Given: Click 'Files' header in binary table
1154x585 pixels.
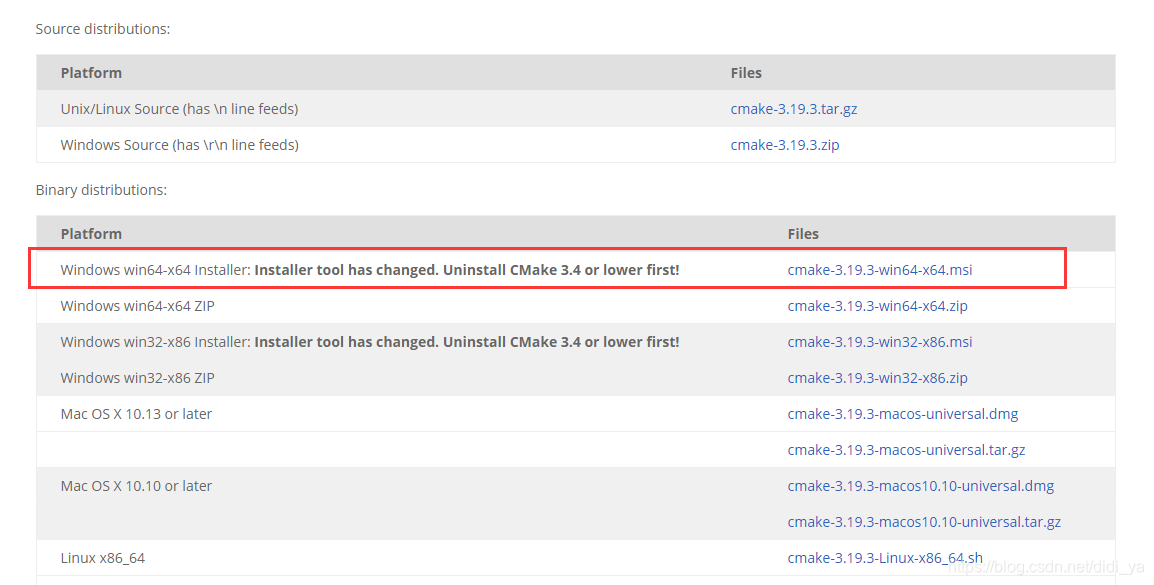Looking at the screenshot, I should 803,234.
